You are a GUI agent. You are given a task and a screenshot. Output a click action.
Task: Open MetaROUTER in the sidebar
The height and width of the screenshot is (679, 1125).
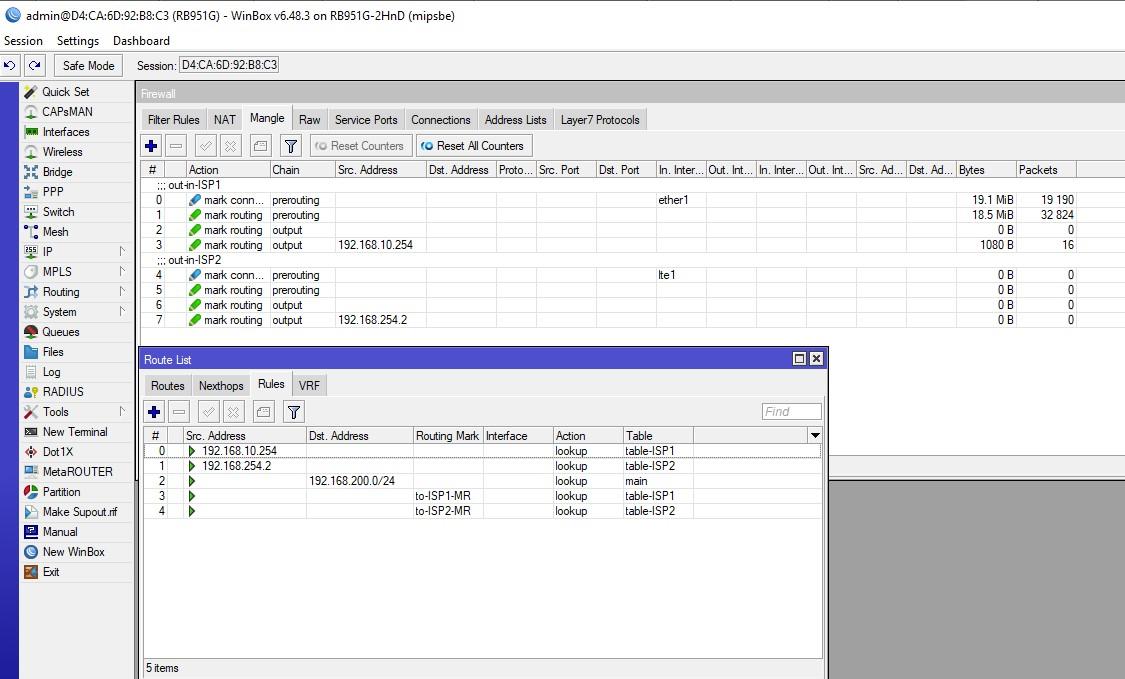[x=77, y=472]
